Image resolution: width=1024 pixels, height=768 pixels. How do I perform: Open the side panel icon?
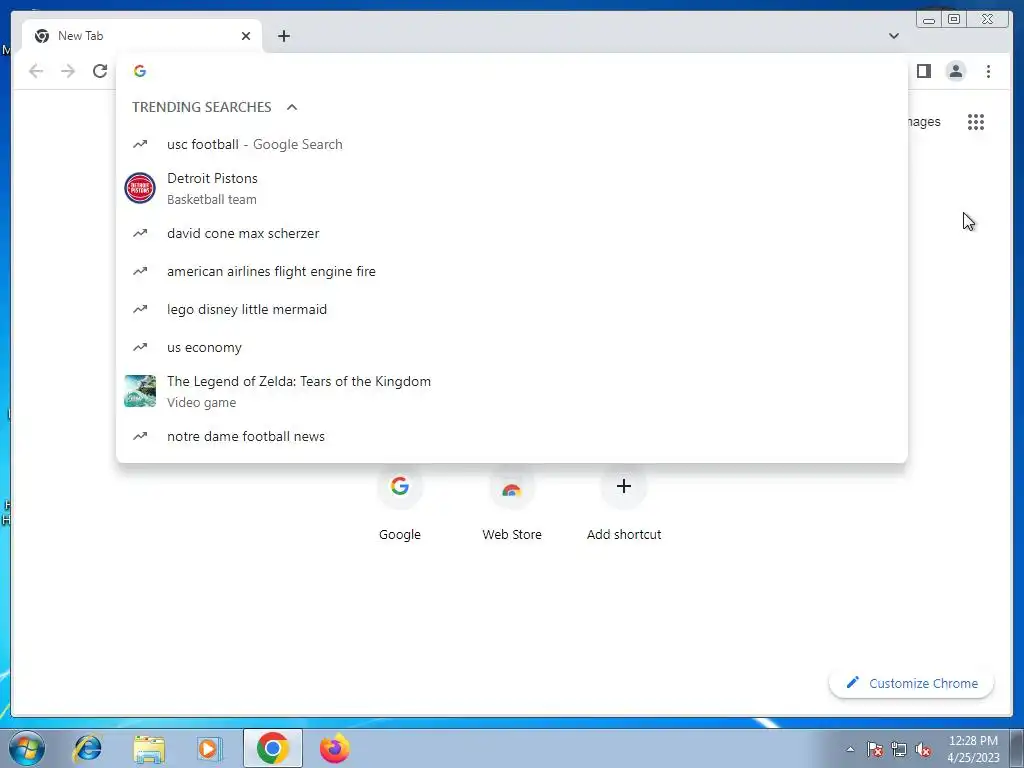click(923, 71)
